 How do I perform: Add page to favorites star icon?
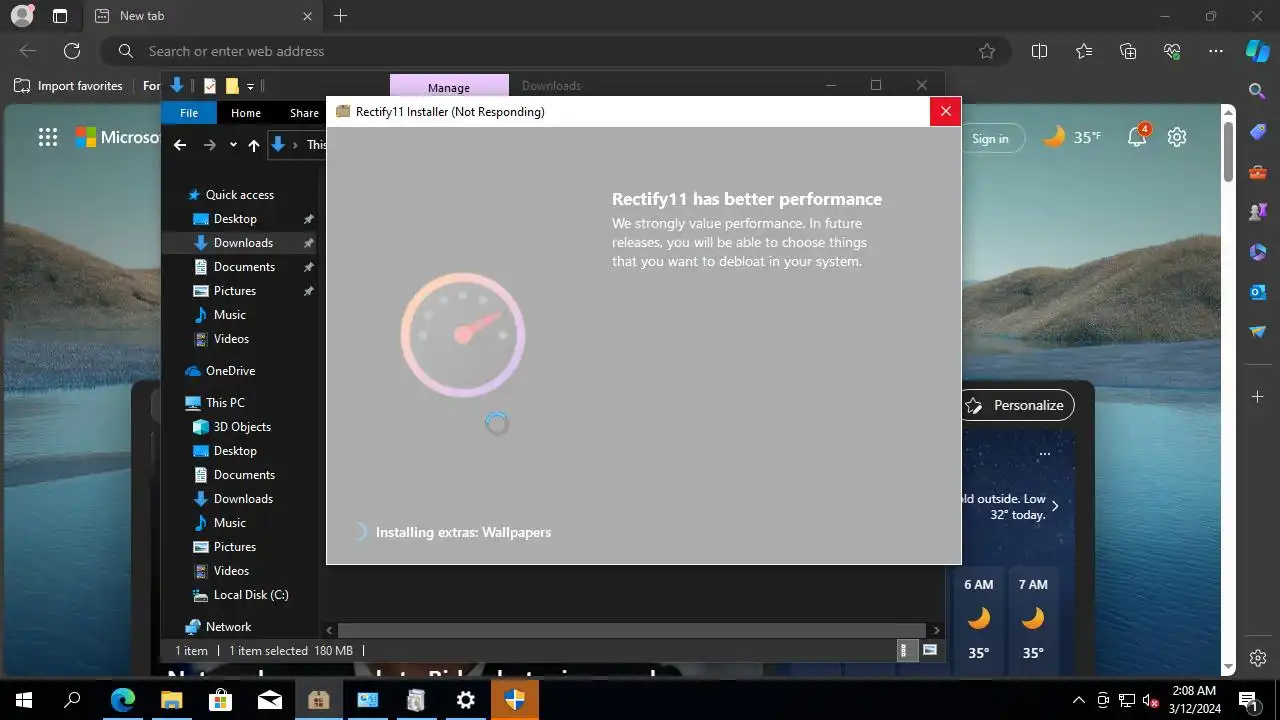[987, 51]
